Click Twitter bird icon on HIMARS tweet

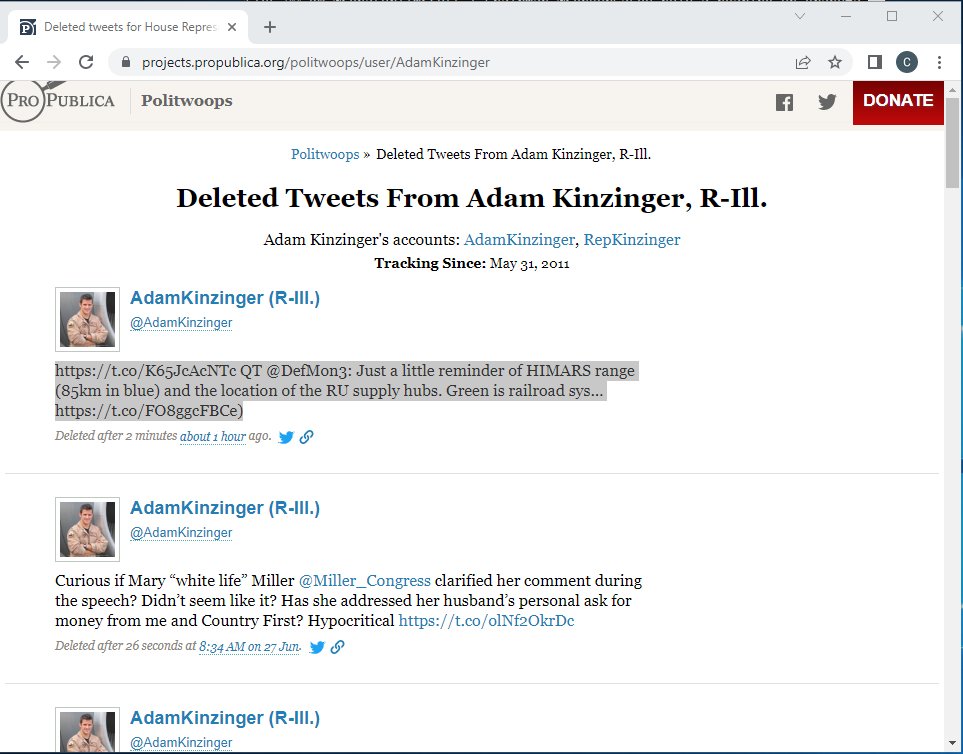(286, 437)
